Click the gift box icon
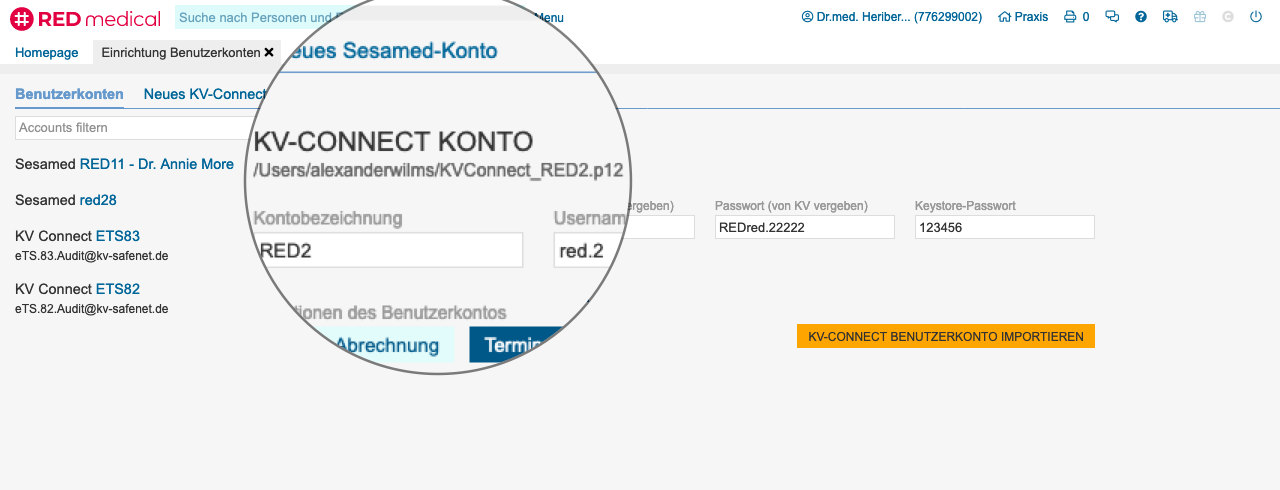This screenshot has height=490, width=1280. (x=1199, y=17)
